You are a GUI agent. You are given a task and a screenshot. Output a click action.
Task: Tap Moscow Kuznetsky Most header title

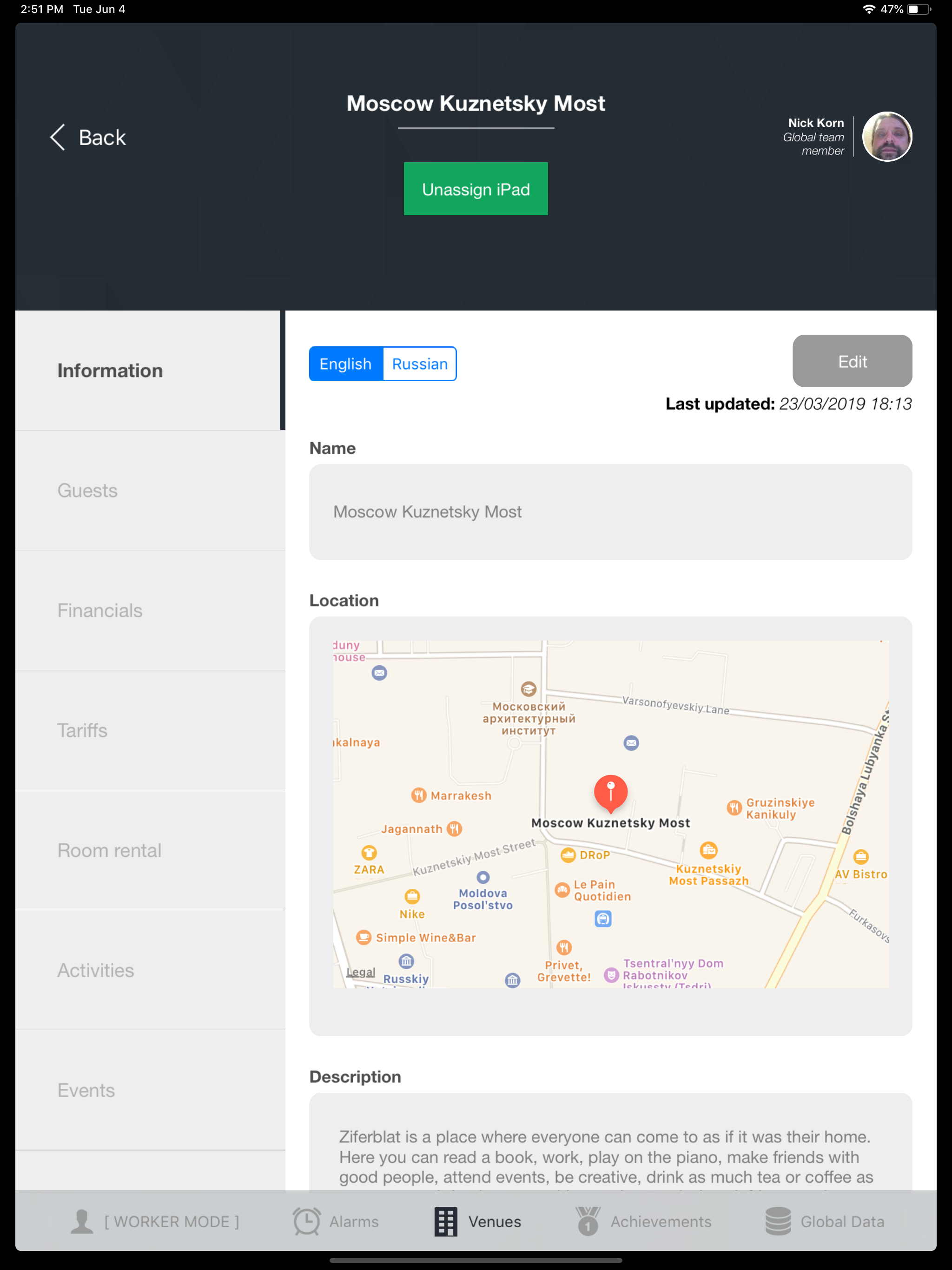[x=476, y=103]
